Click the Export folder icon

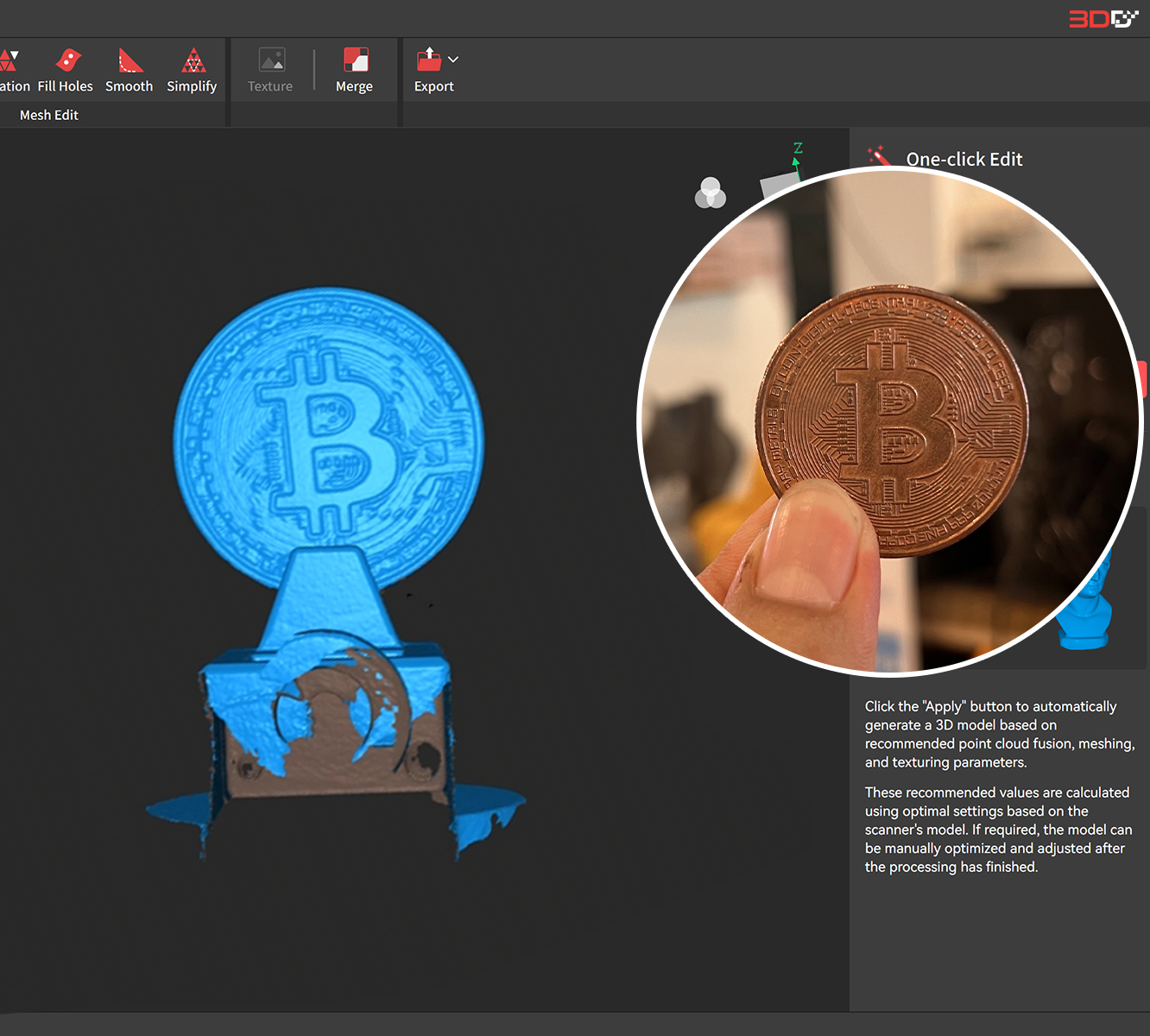click(x=429, y=60)
